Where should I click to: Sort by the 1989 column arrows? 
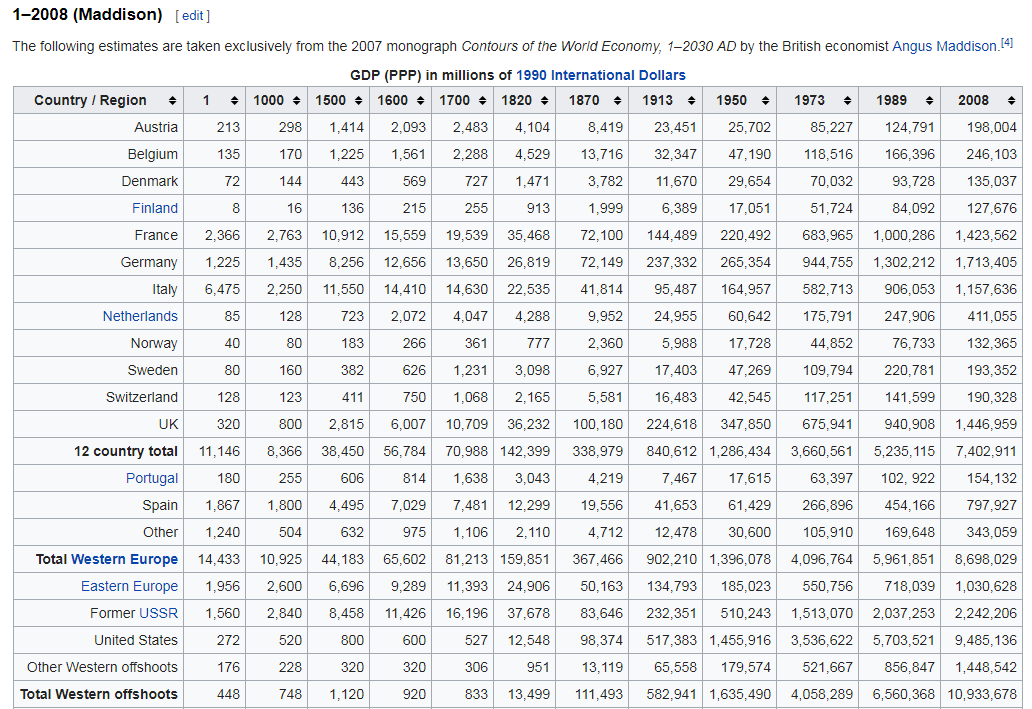(929, 100)
